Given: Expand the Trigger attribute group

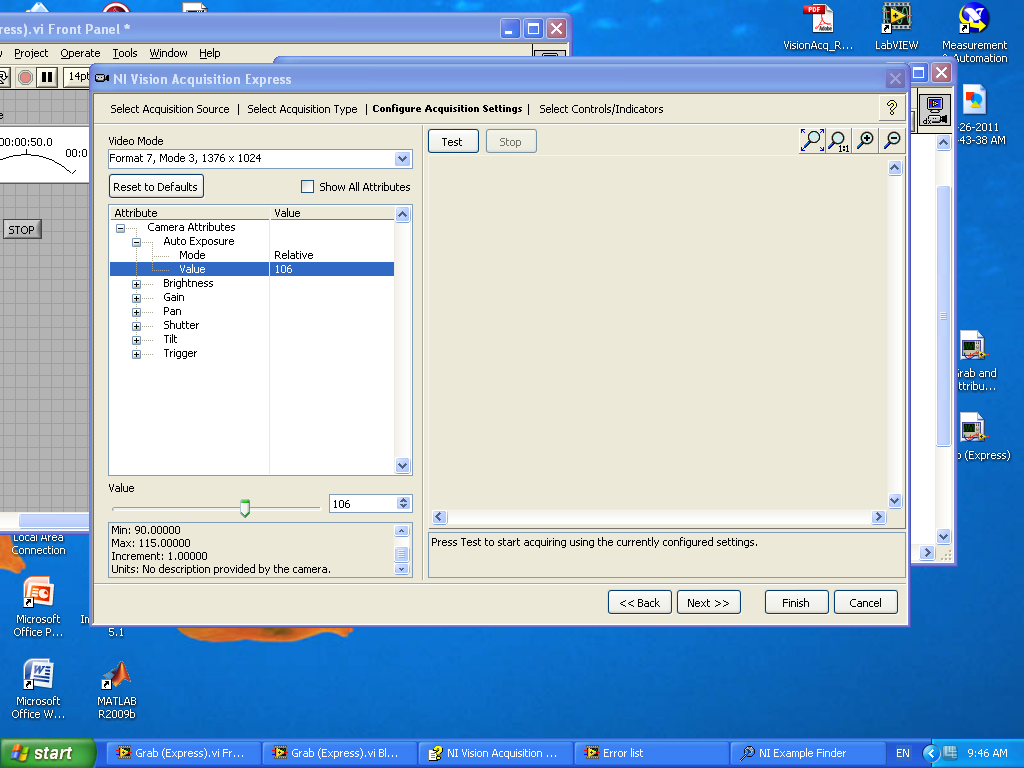Looking at the screenshot, I should 136,353.
